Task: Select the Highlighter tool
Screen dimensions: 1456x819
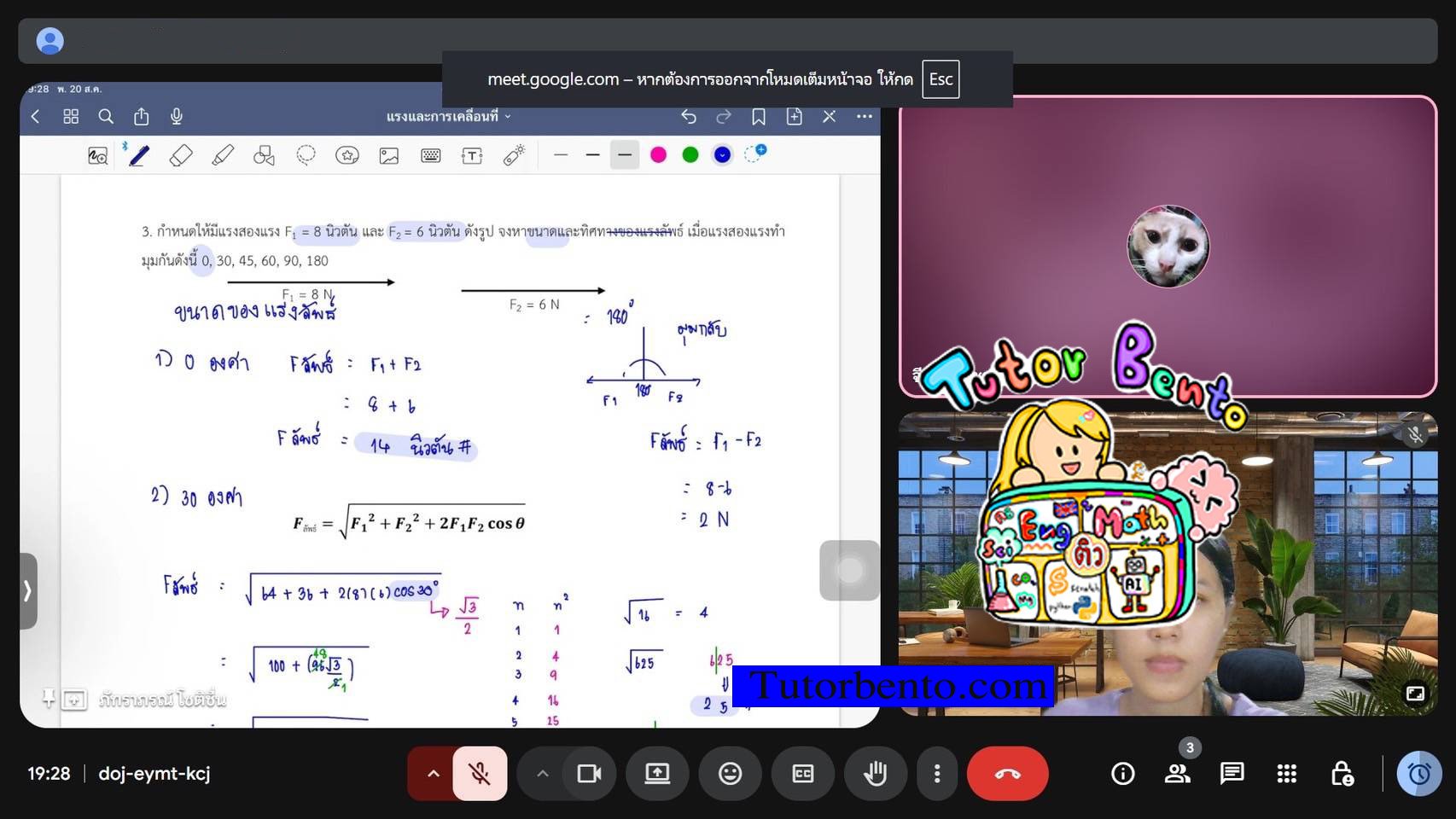Action: point(223,155)
